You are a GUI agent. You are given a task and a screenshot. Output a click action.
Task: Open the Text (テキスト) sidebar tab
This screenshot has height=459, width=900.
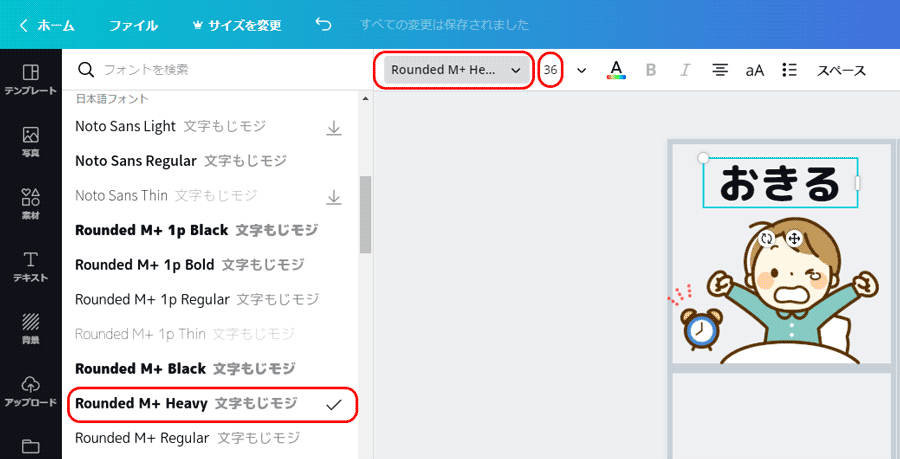pos(30,267)
